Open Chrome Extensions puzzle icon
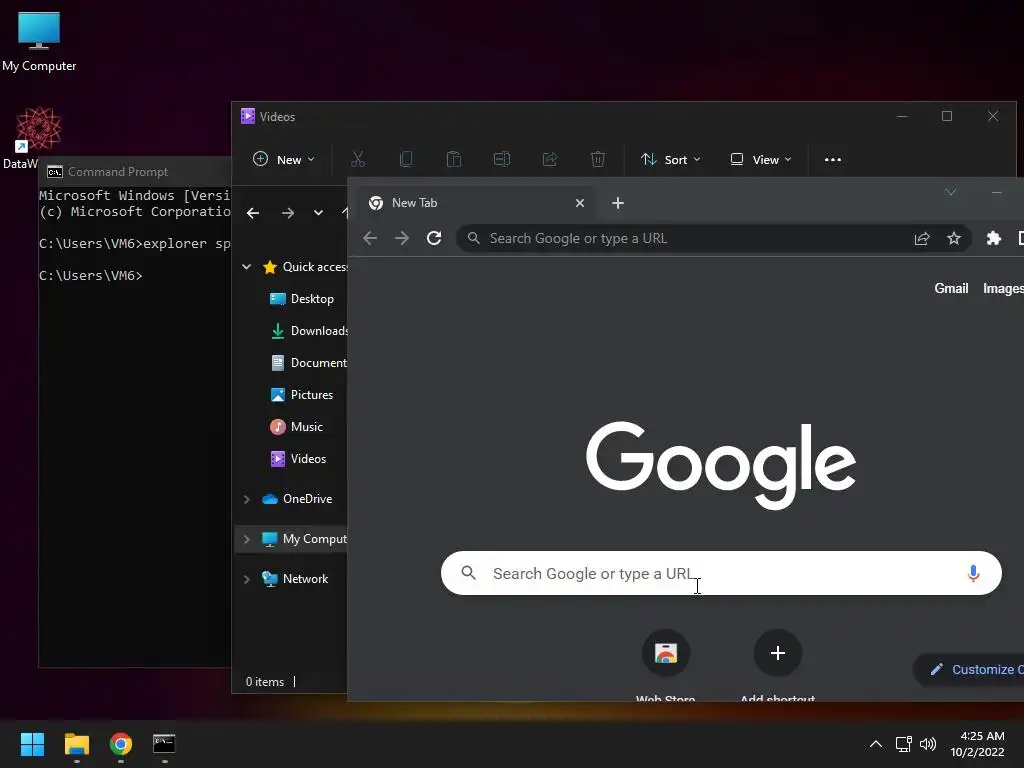The image size is (1024, 768). click(993, 238)
